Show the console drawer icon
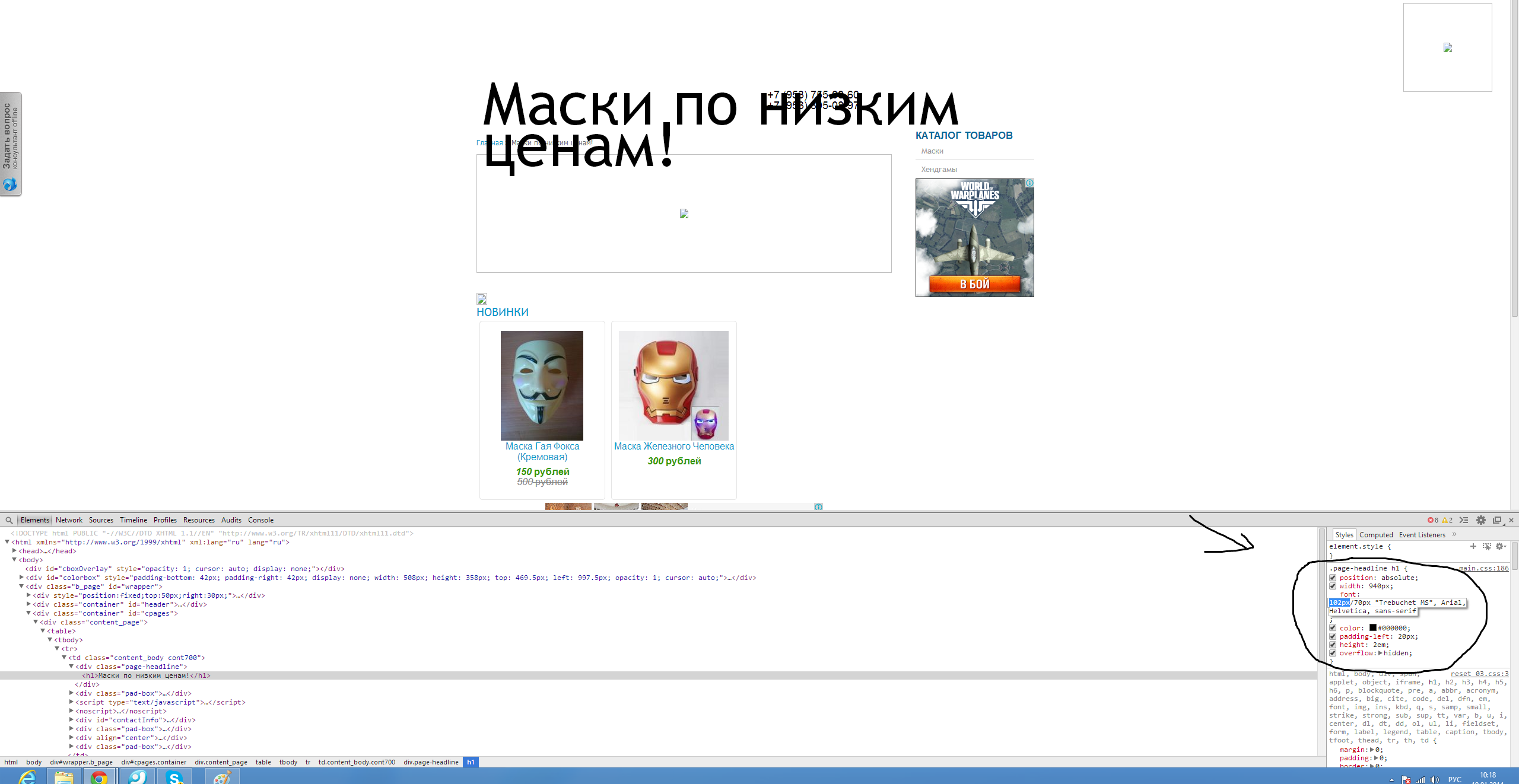The image size is (1519, 784). click(1464, 520)
